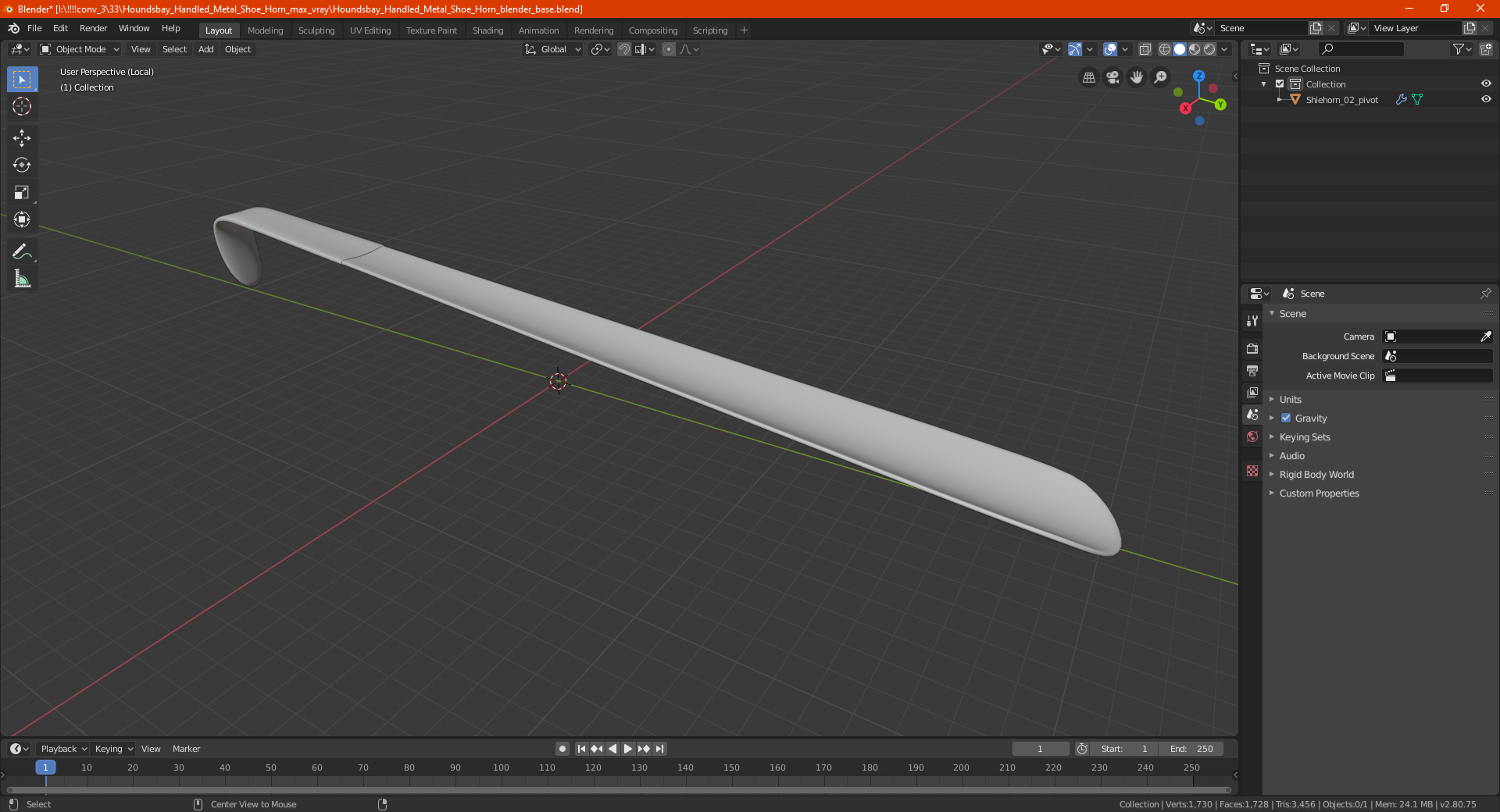The width and height of the screenshot is (1500, 812).
Task: Click the Blender logo menu icon
Action: [x=14, y=28]
